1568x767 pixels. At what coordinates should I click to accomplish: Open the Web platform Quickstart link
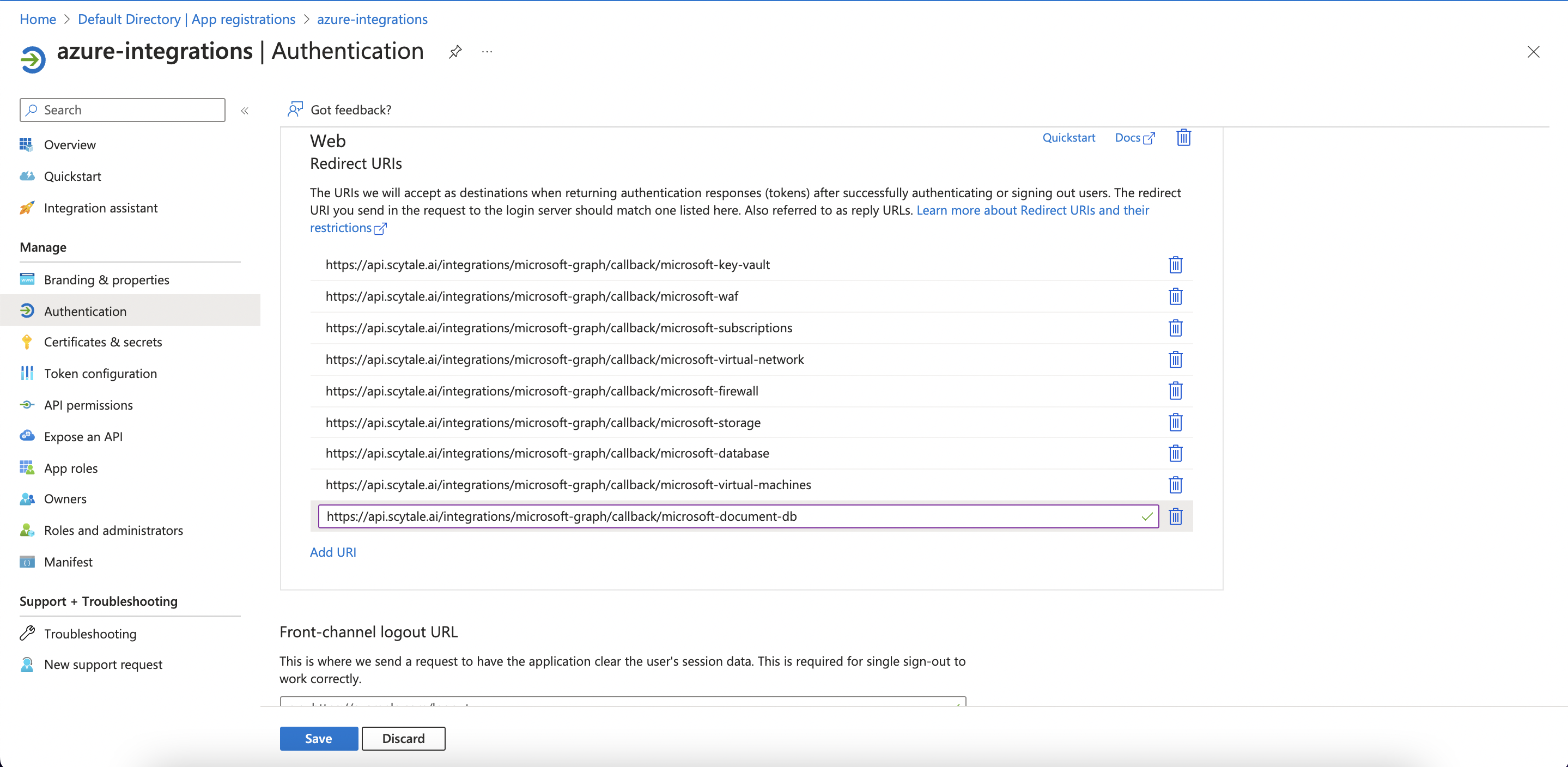coord(1068,138)
